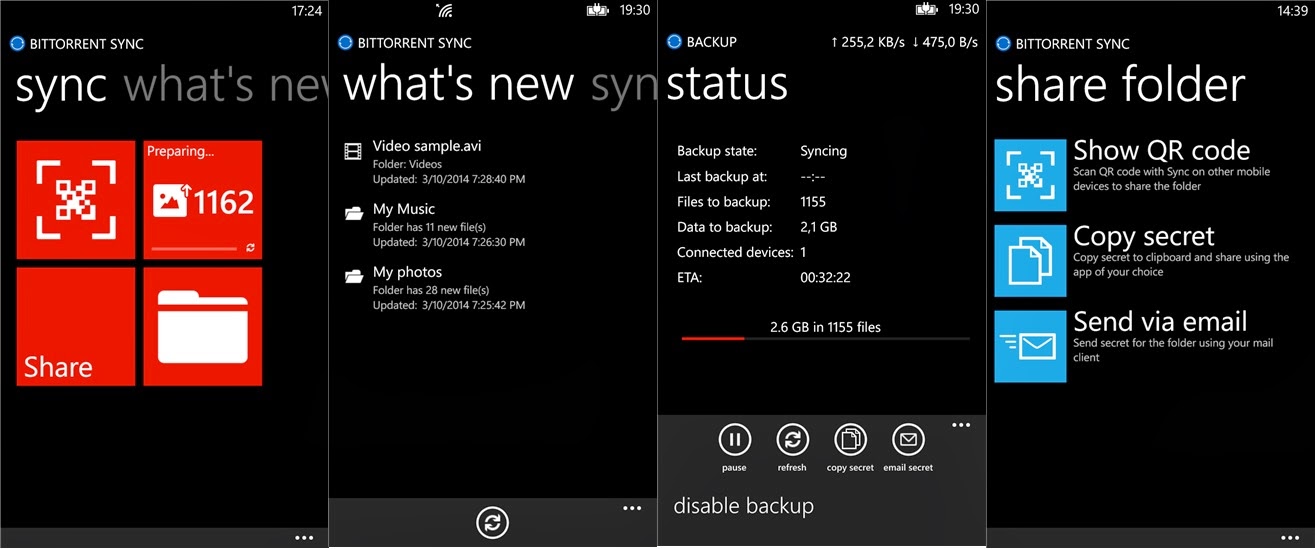Copy secret from the backup app bar
The image size is (1315, 549).
point(850,439)
